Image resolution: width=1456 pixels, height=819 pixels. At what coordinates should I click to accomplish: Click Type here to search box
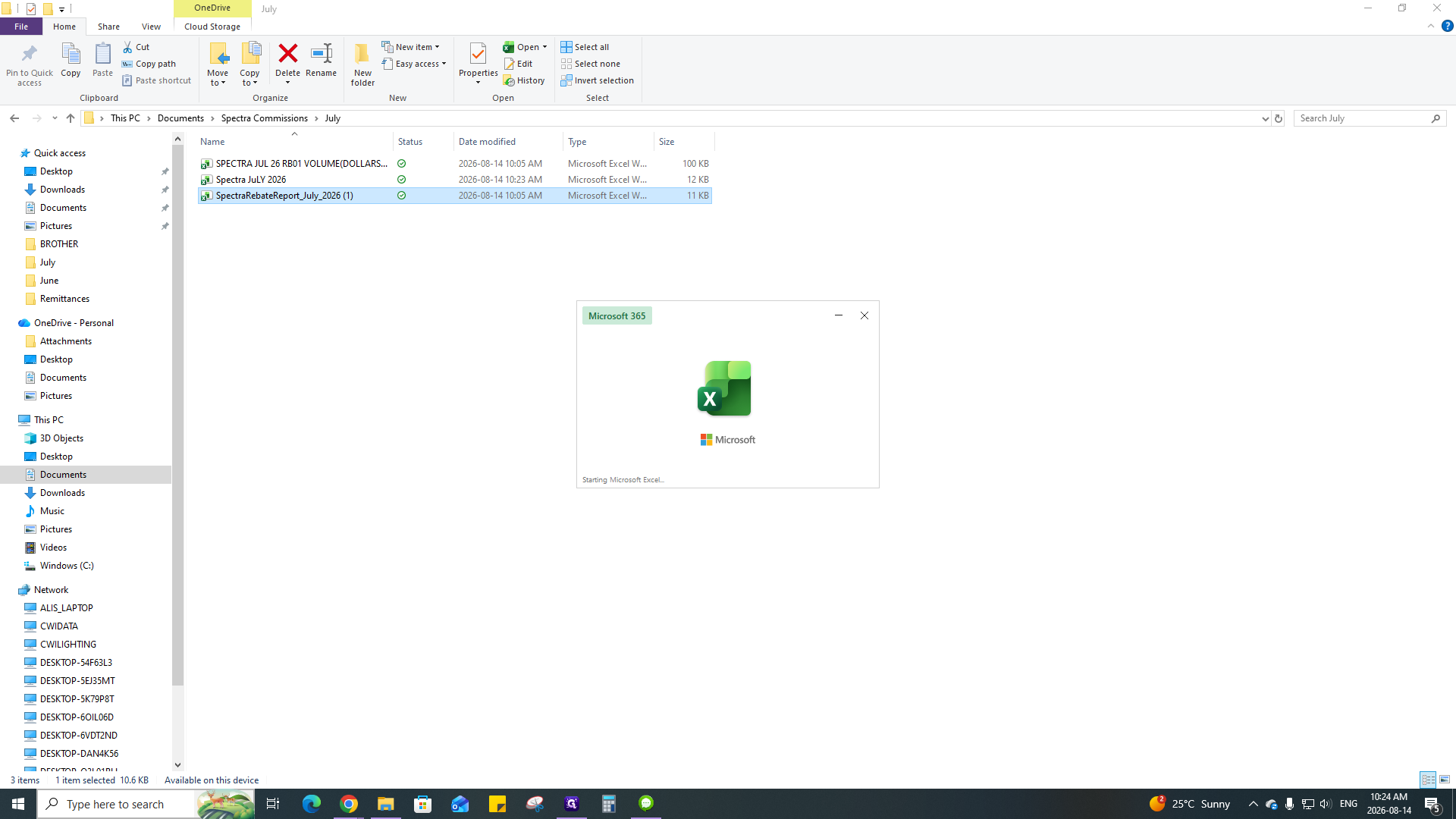(115, 804)
